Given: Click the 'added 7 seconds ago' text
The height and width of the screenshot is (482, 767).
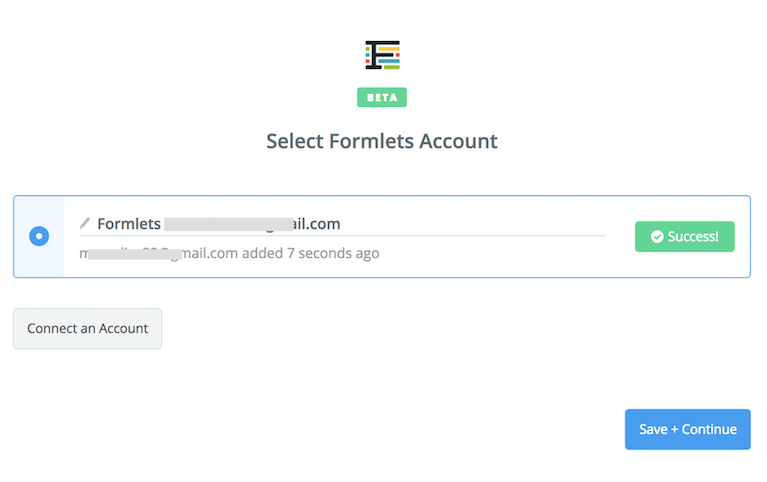Looking at the screenshot, I should [311, 253].
